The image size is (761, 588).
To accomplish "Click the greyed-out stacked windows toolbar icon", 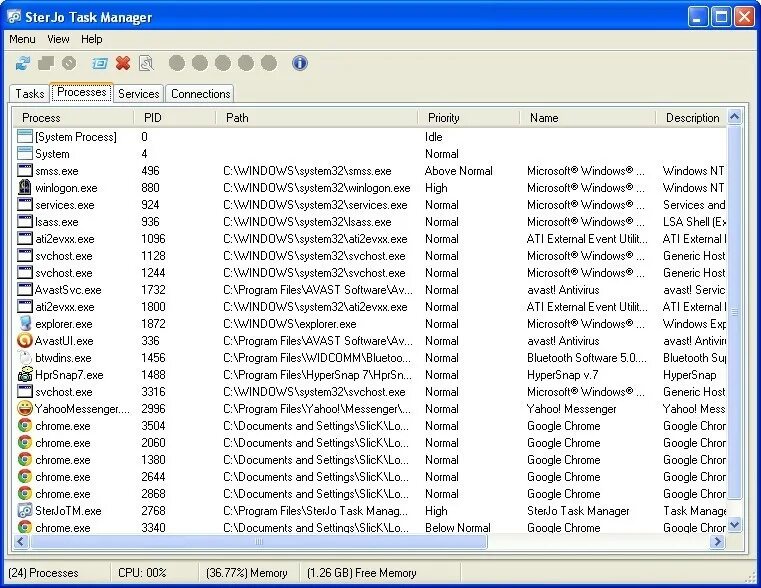I will [x=46, y=63].
